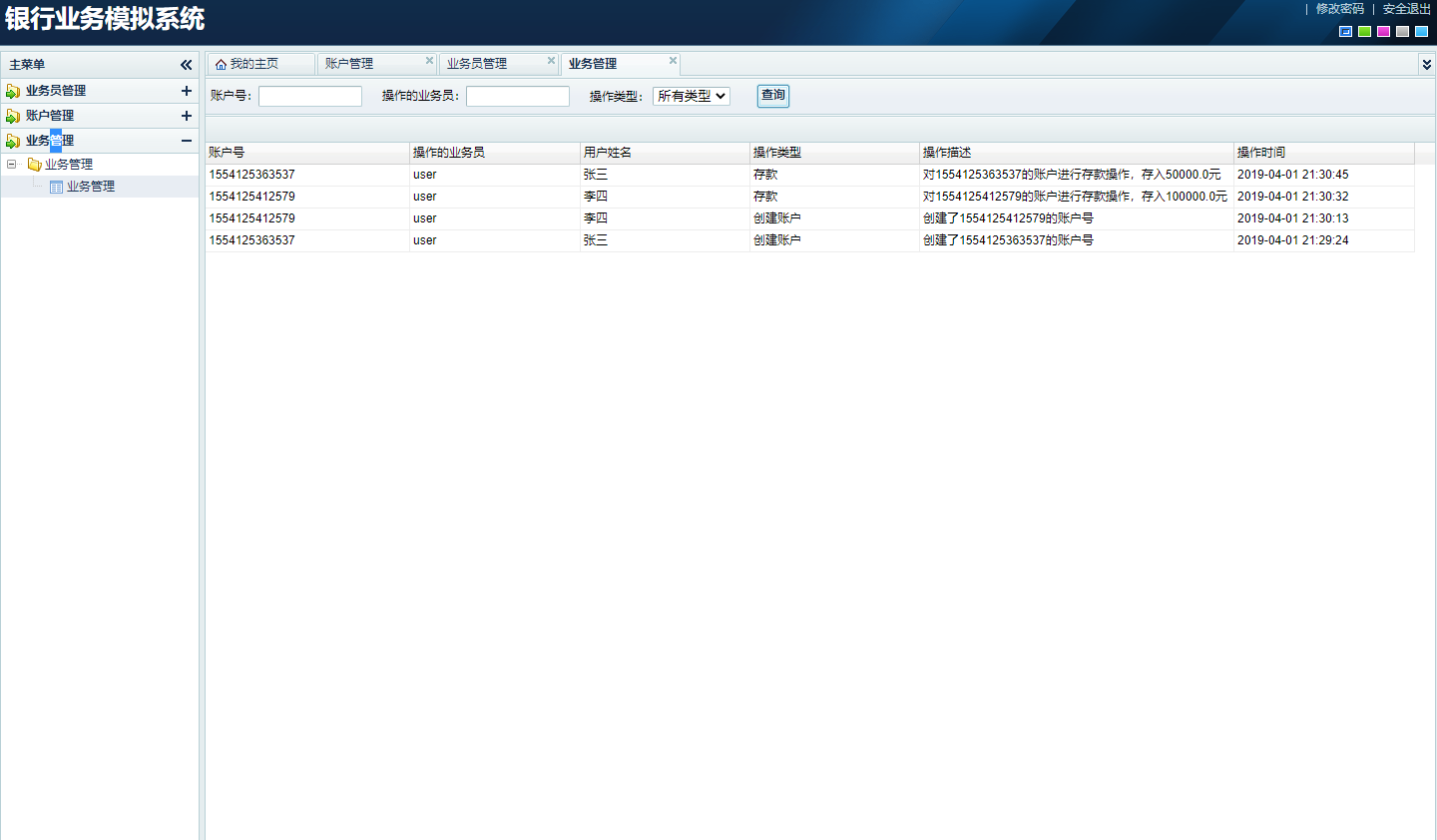Expand the 业务员管理 accordion with plus
1437x840 pixels.
[x=186, y=91]
